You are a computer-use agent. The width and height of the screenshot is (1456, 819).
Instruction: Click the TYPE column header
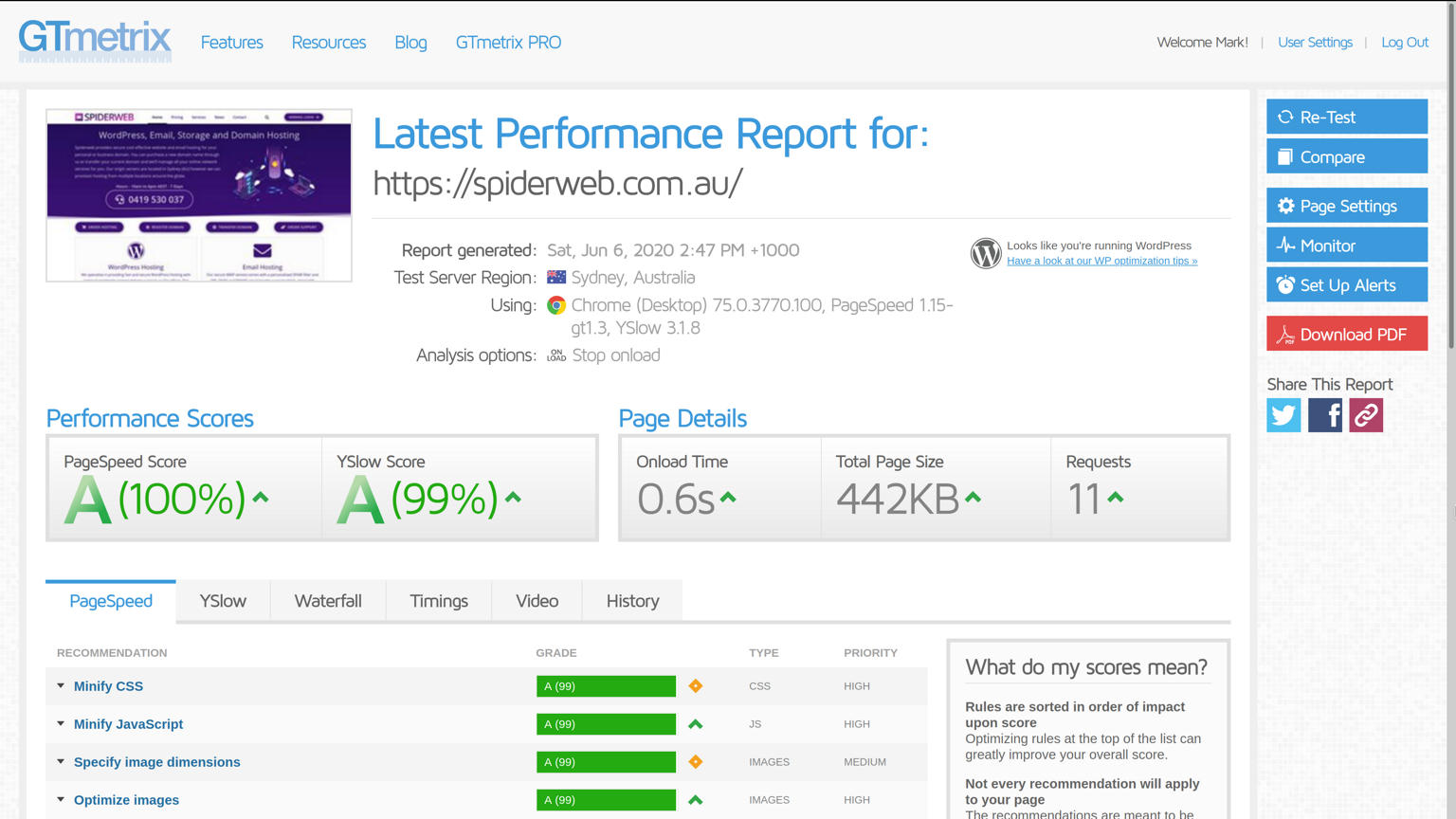tap(764, 653)
